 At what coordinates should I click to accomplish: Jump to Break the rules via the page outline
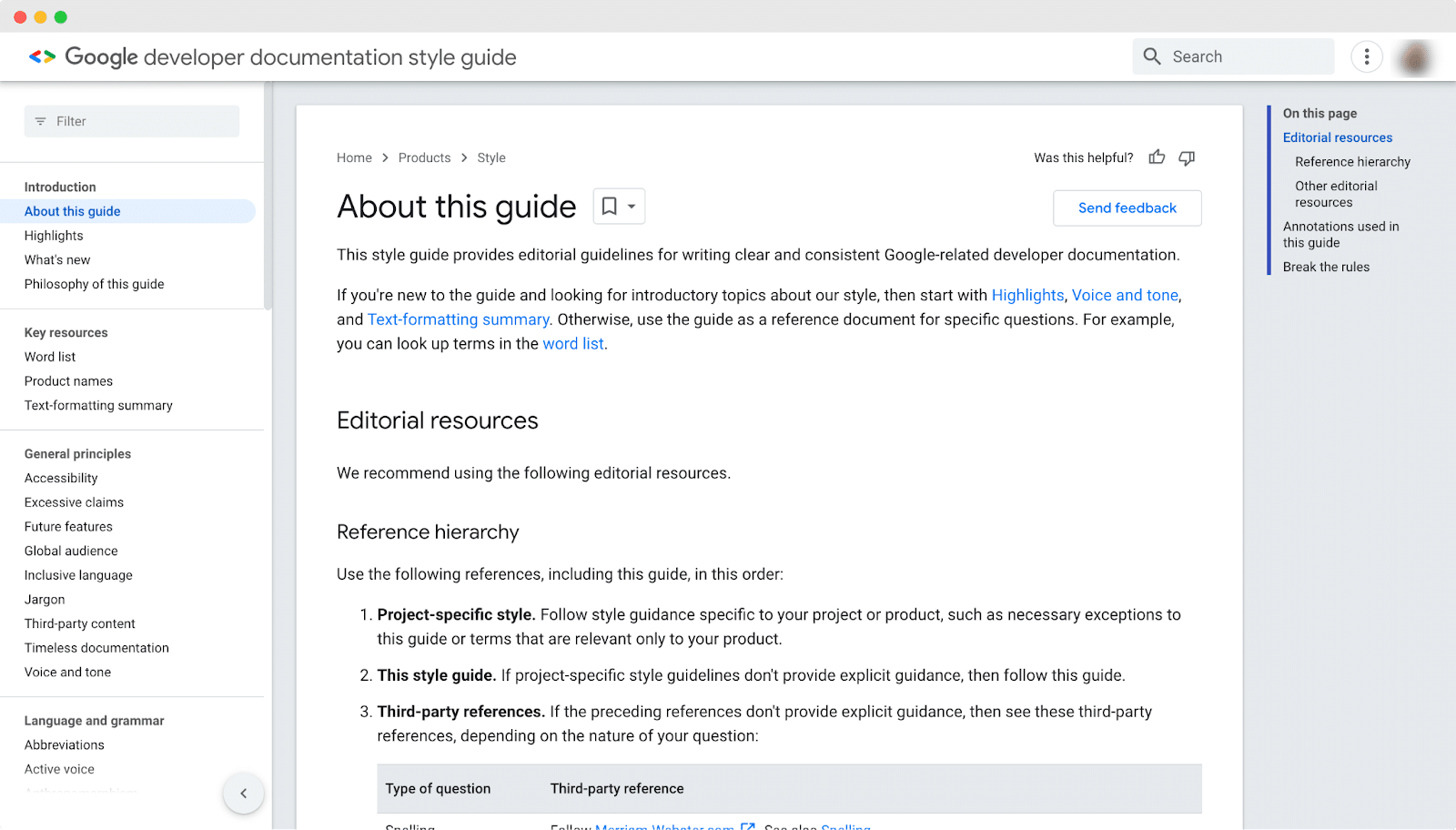[1326, 266]
